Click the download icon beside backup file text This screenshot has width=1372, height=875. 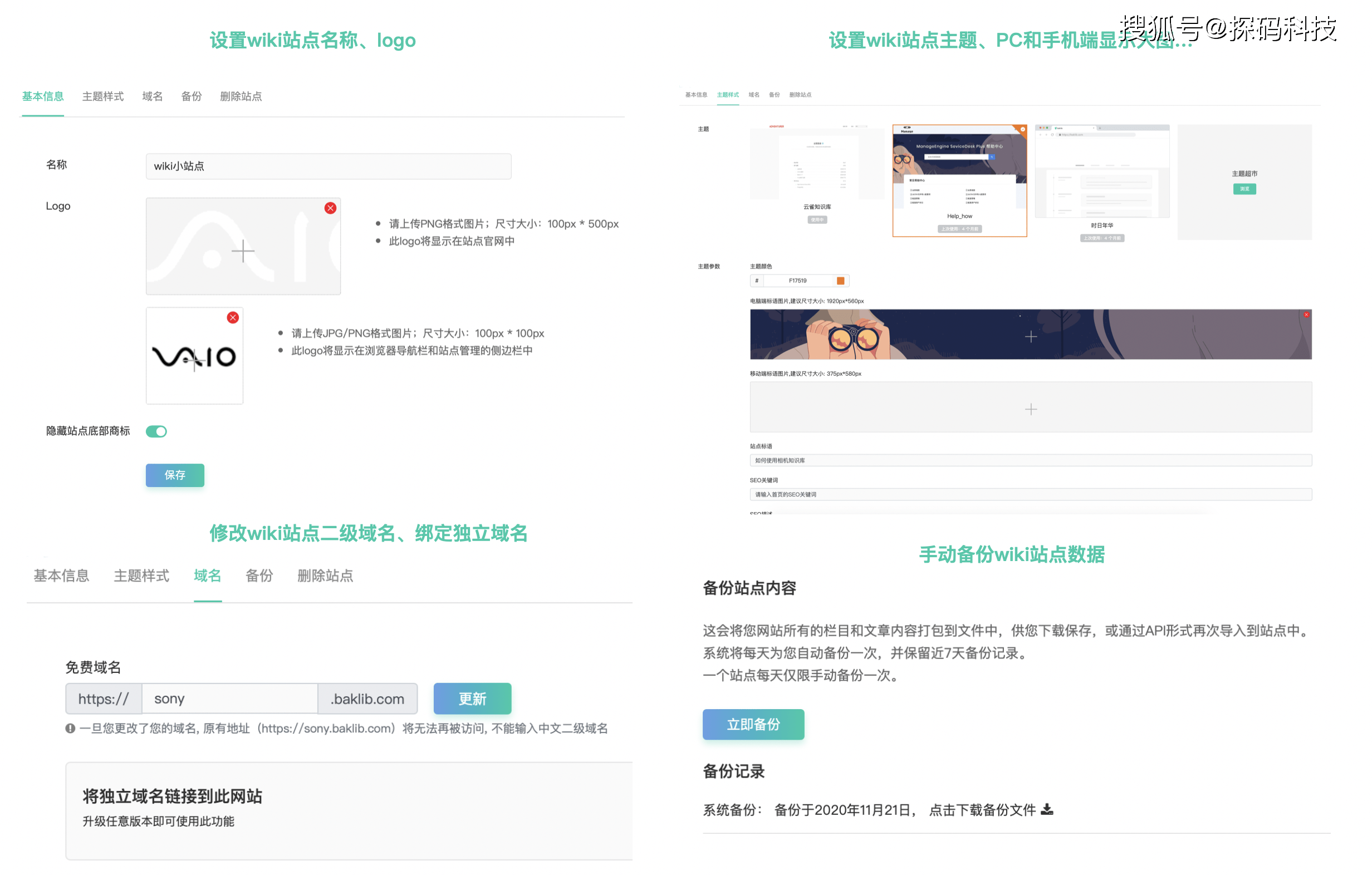1048,810
